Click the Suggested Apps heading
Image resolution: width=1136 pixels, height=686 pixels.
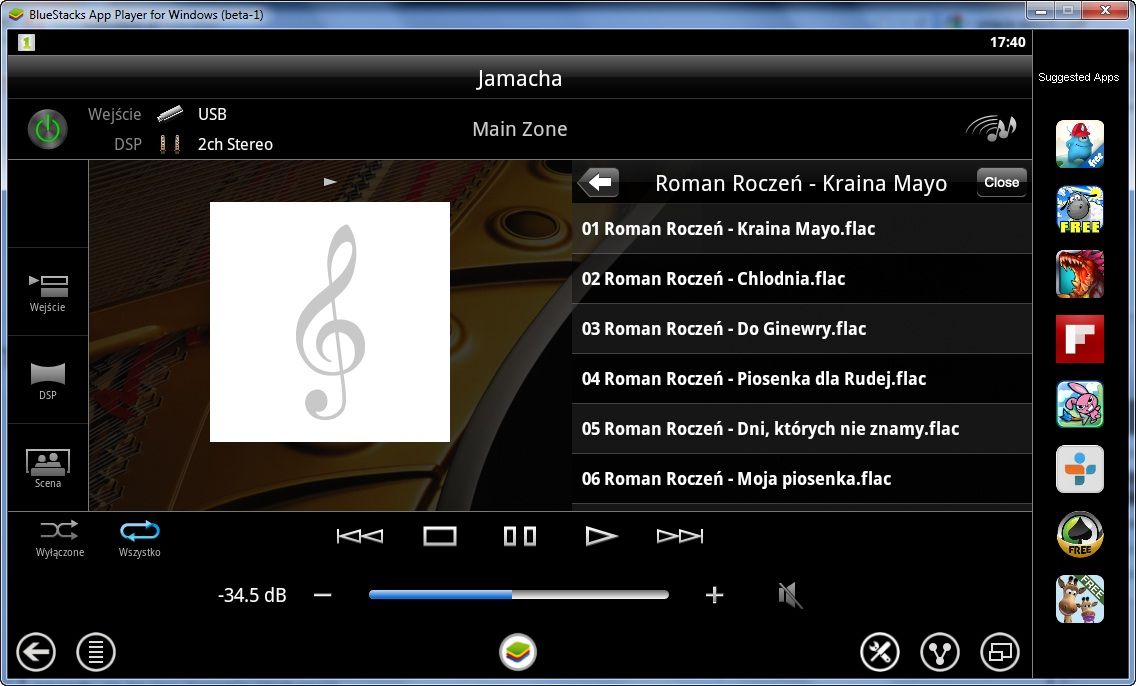1078,77
